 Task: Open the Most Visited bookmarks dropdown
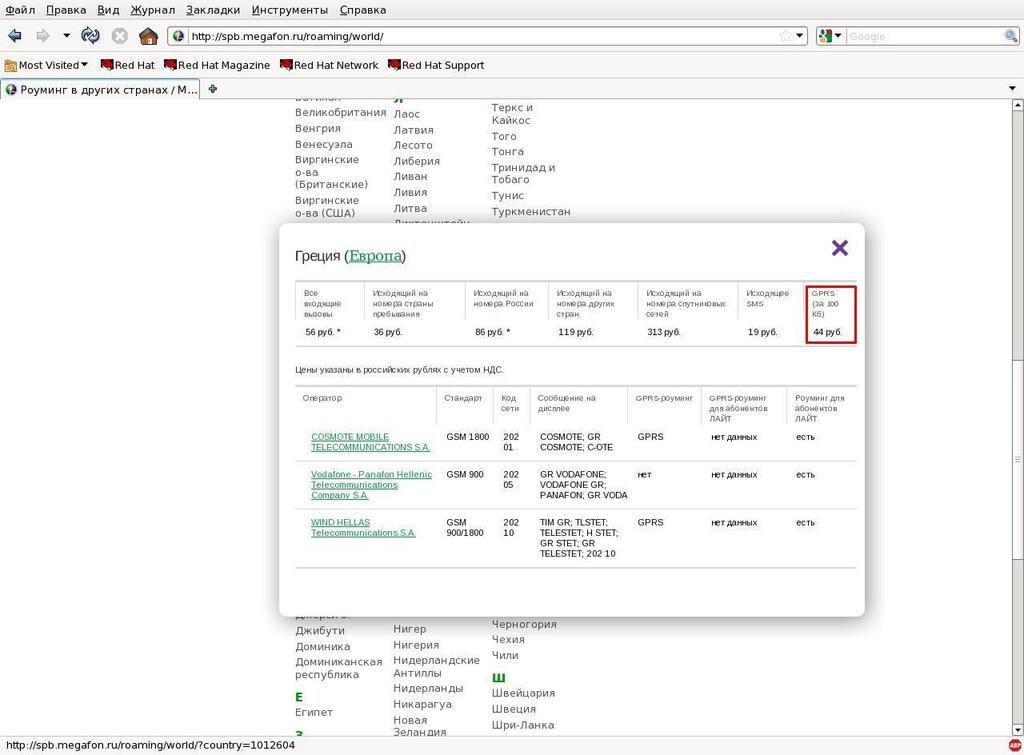coord(47,65)
